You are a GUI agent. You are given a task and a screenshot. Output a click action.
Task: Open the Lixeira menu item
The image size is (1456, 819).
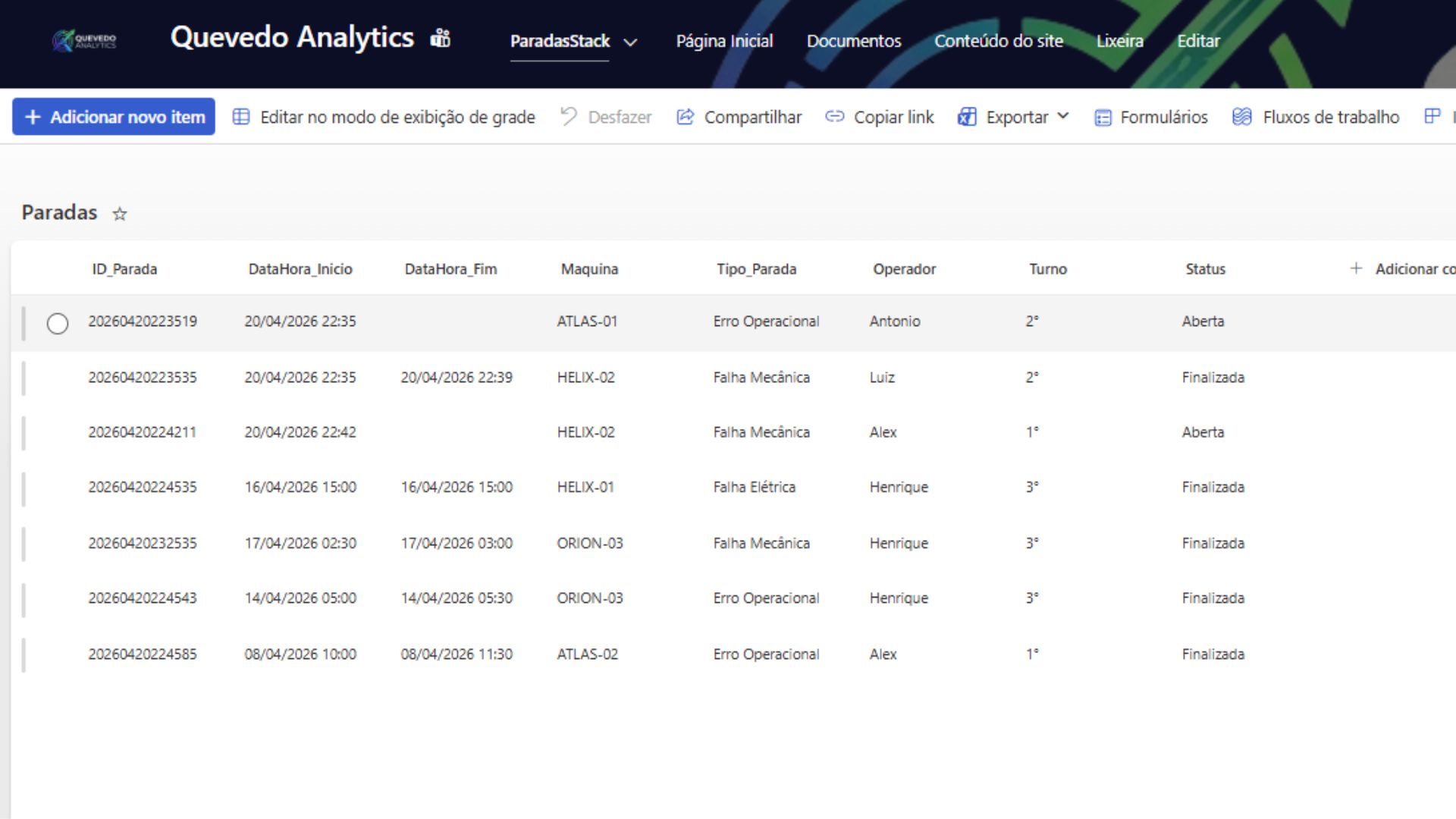point(1120,42)
